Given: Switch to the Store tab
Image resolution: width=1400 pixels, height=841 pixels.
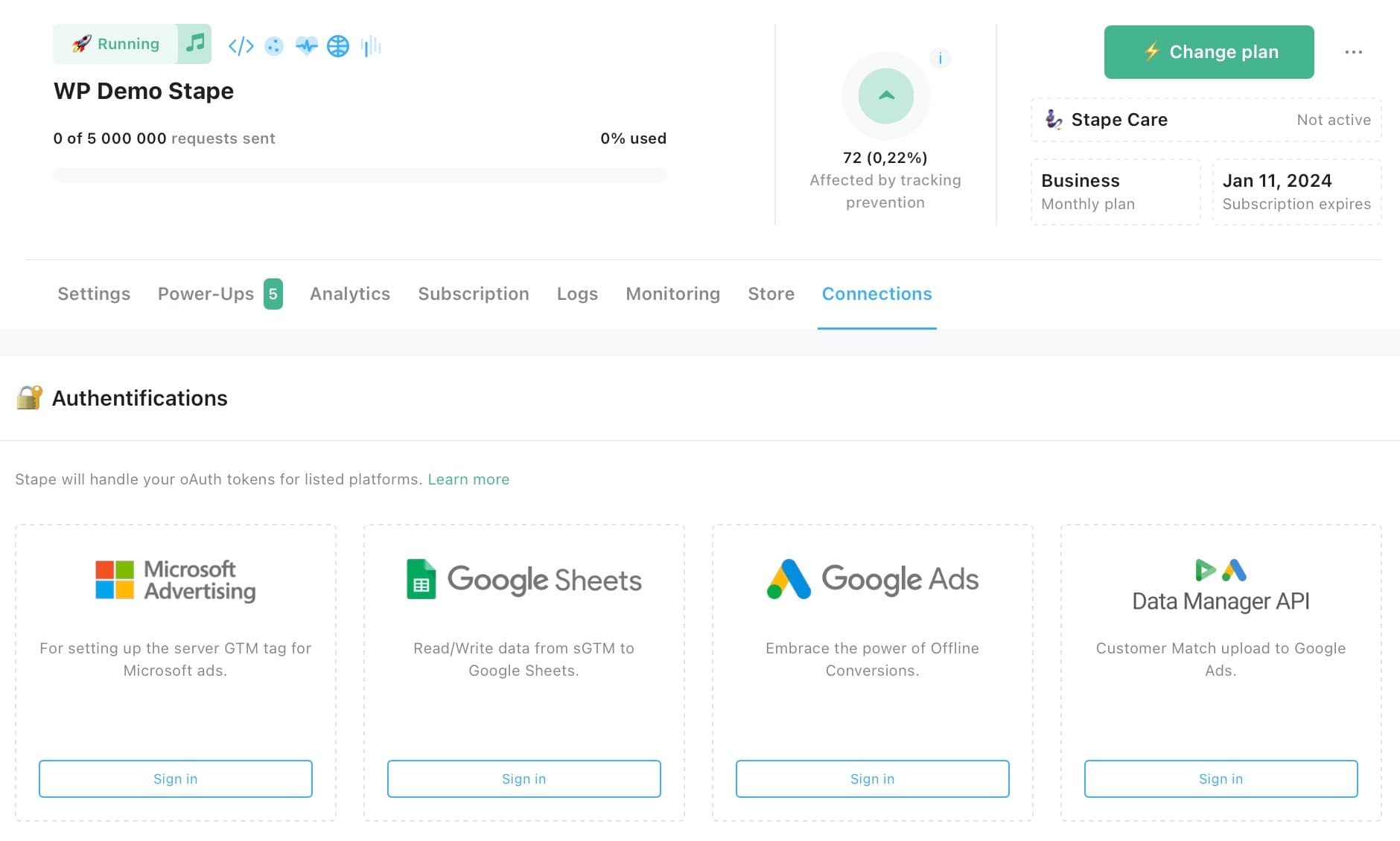Looking at the screenshot, I should click(x=771, y=294).
